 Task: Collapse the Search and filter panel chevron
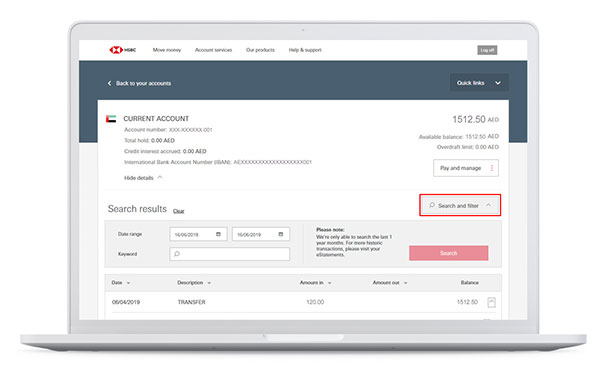pyautogui.click(x=489, y=205)
